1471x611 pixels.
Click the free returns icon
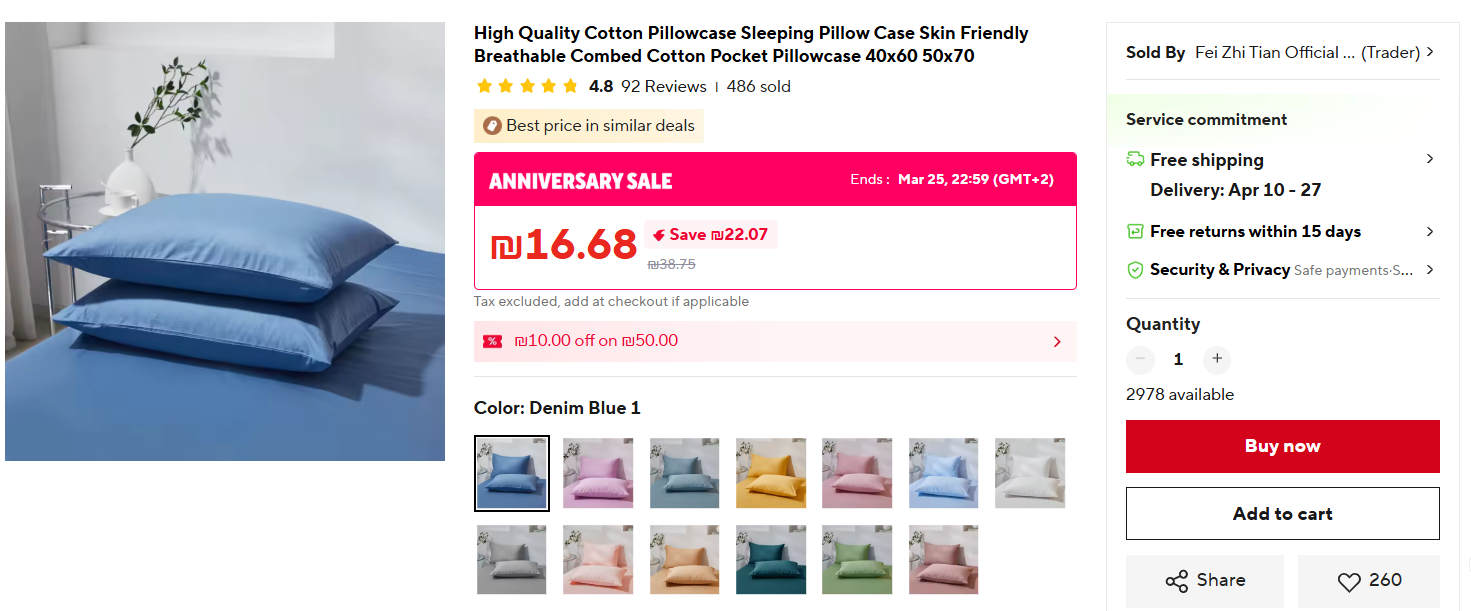pos(1135,232)
